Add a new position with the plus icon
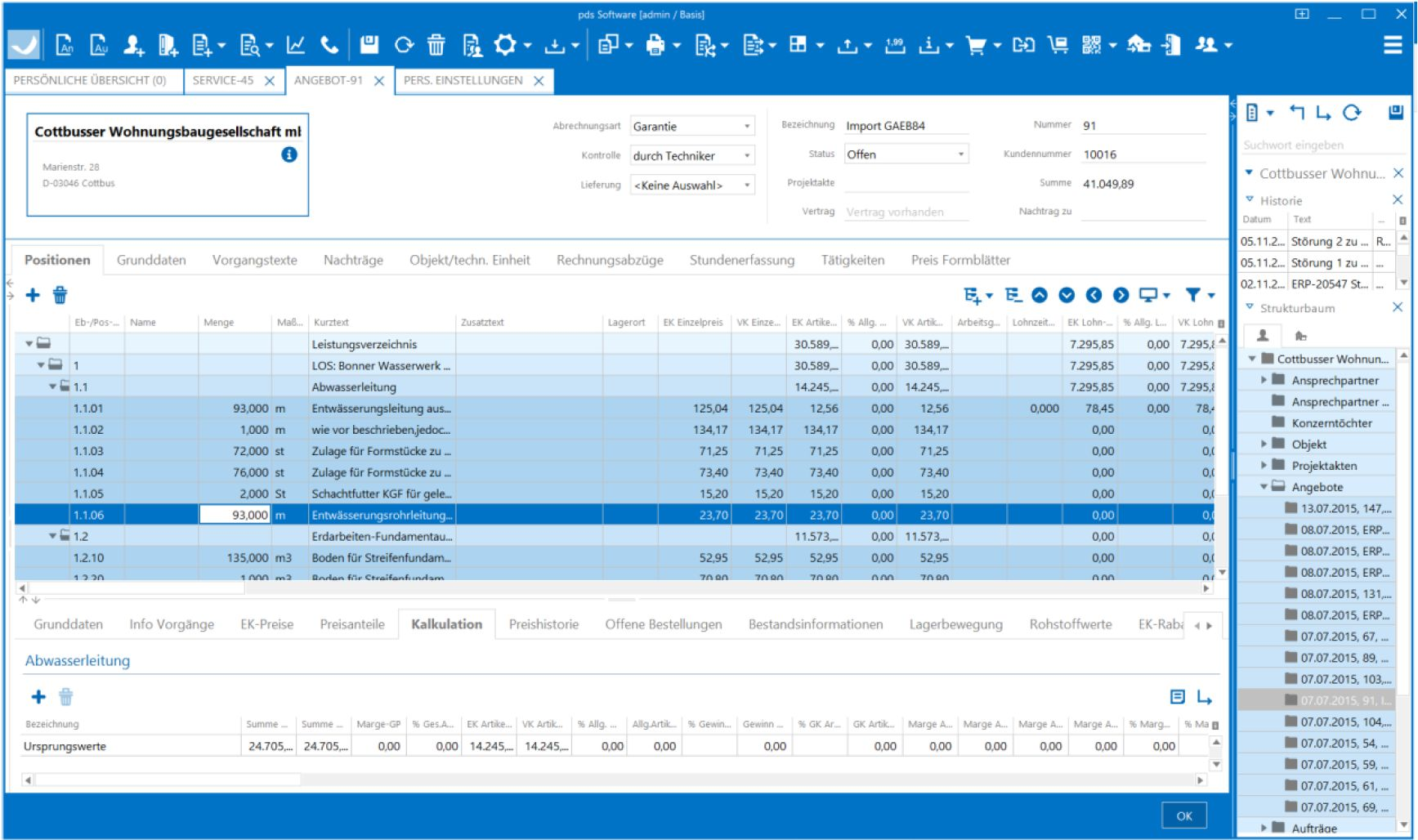The image size is (1418, 840). pyautogui.click(x=33, y=294)
